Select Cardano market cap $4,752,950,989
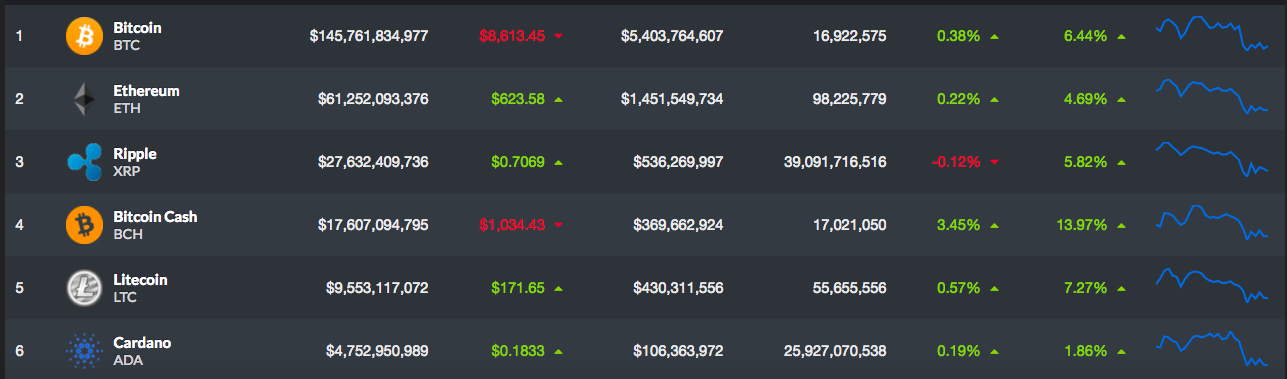The width and height of the screenshot is (1287, 379). (x=377, y=351)
